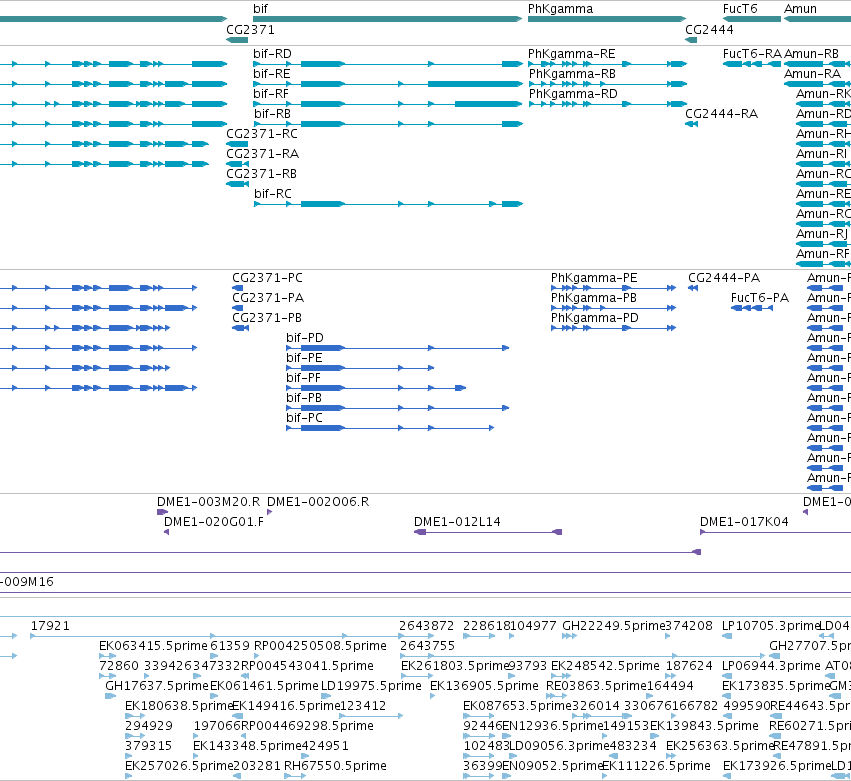Click the RP004250508.5prime EST label
Viewport: 851px width, 781px height.
(x=320, y=646)
